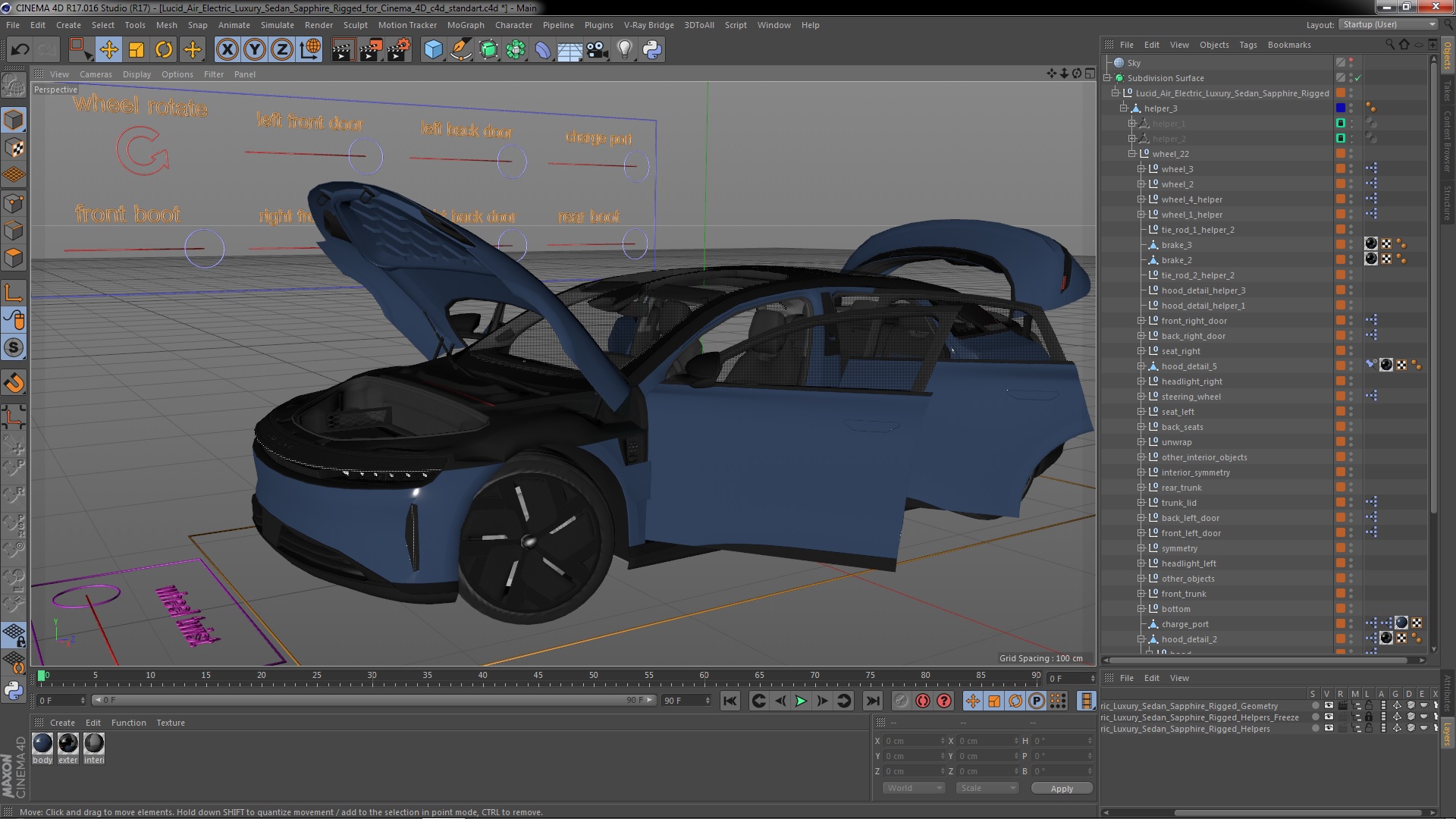Expand front_right_door tree node

pyautogui.click(x=1141, y=321)
